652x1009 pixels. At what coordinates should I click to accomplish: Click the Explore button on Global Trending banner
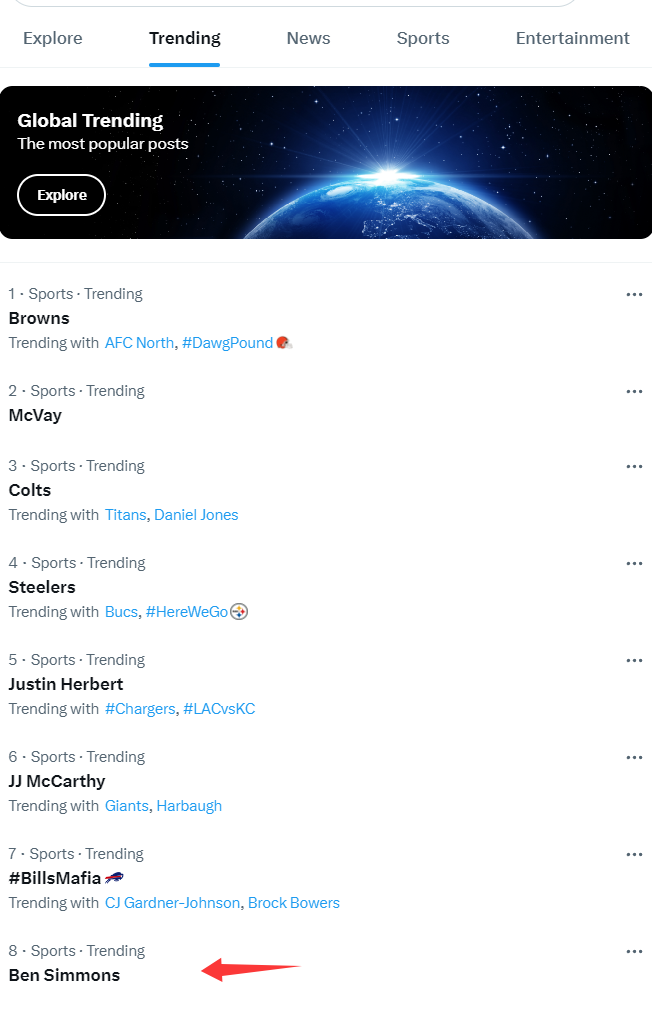pos(62,195)
